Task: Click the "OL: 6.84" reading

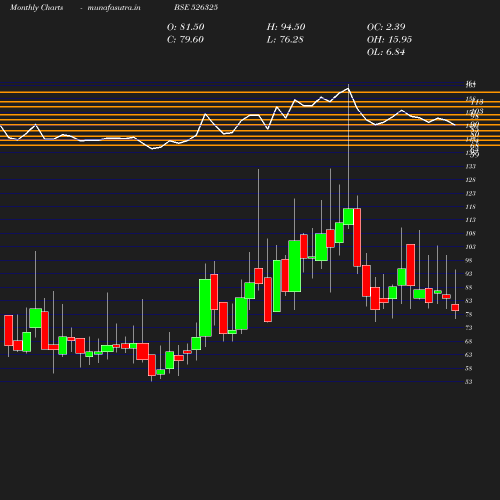Action: [x=386, y=52]
